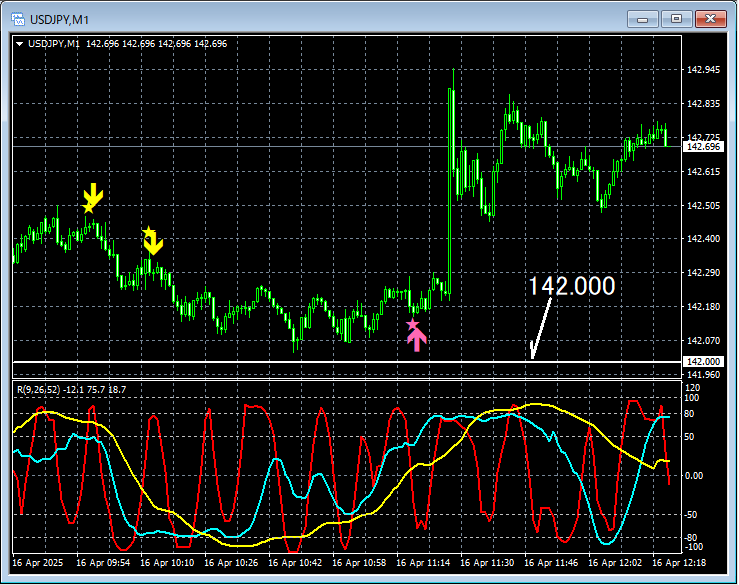This screenshot has width=739, height=585.
Task: Maximize the USDJPY,M1 chart window
Action: [x=676, y=19]
